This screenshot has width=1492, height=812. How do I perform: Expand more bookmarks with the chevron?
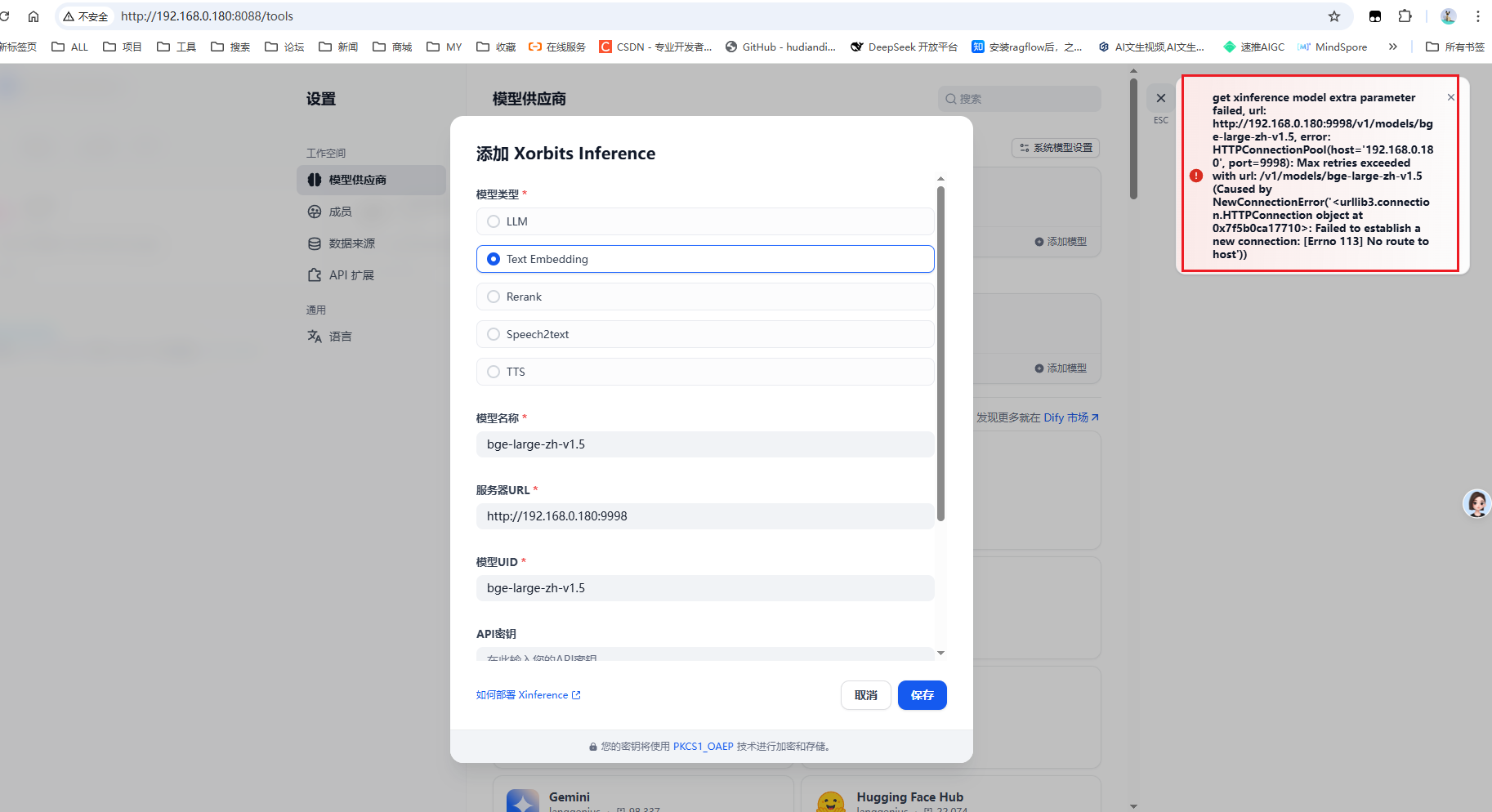click(1393, 47)
